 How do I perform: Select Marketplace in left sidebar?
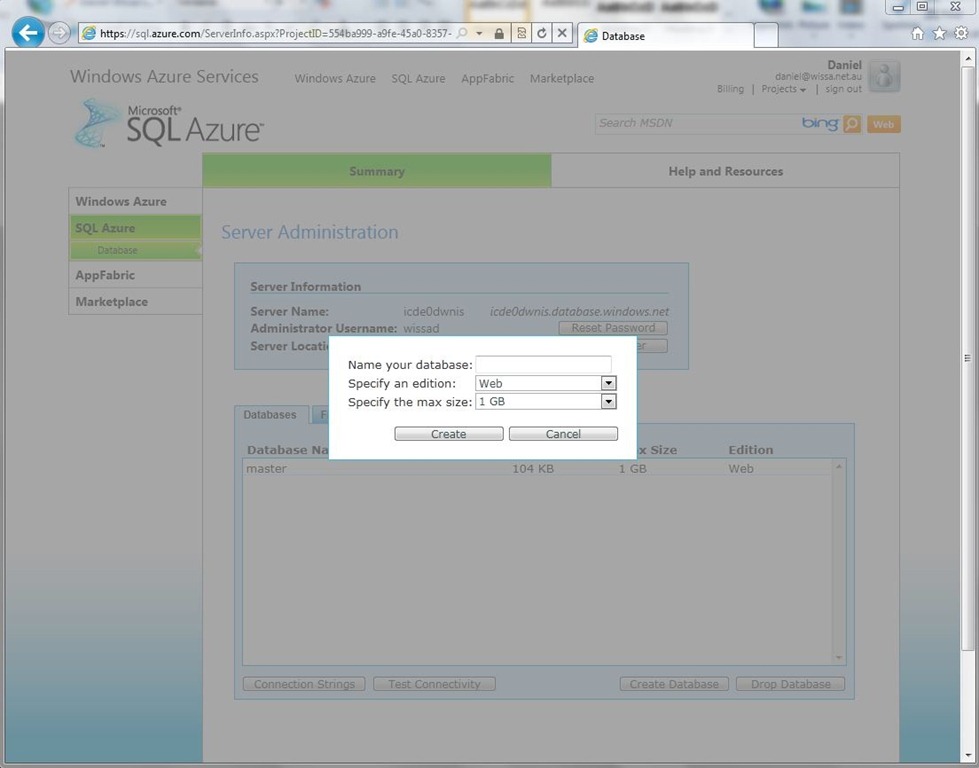pos(135,302)
